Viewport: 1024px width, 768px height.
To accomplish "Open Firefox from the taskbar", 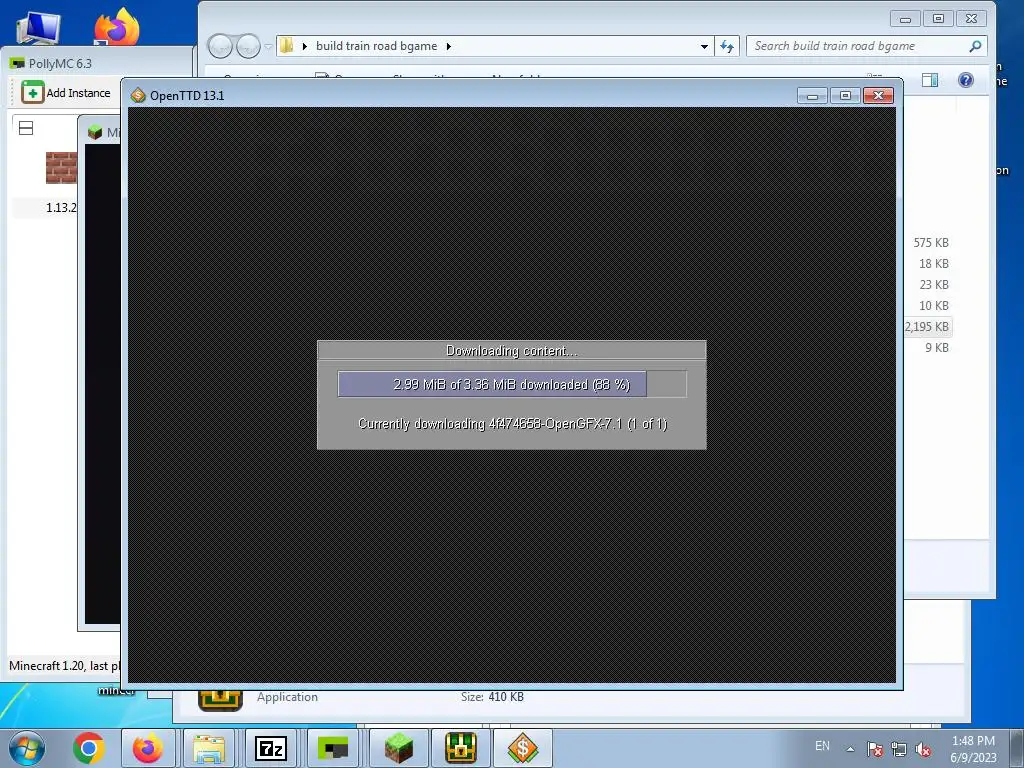I will (148, 748).
